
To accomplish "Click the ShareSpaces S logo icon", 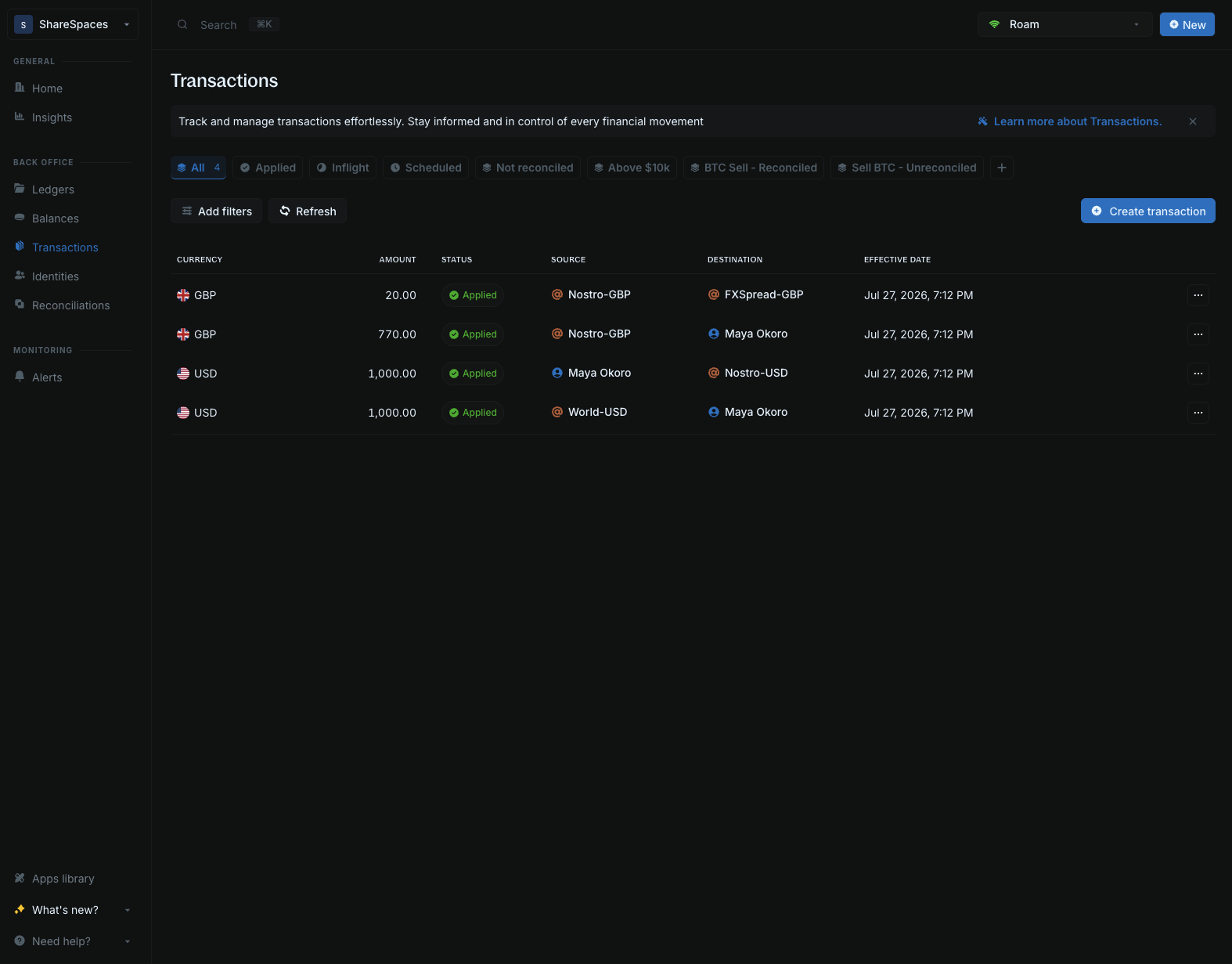I will click(23, 24).
